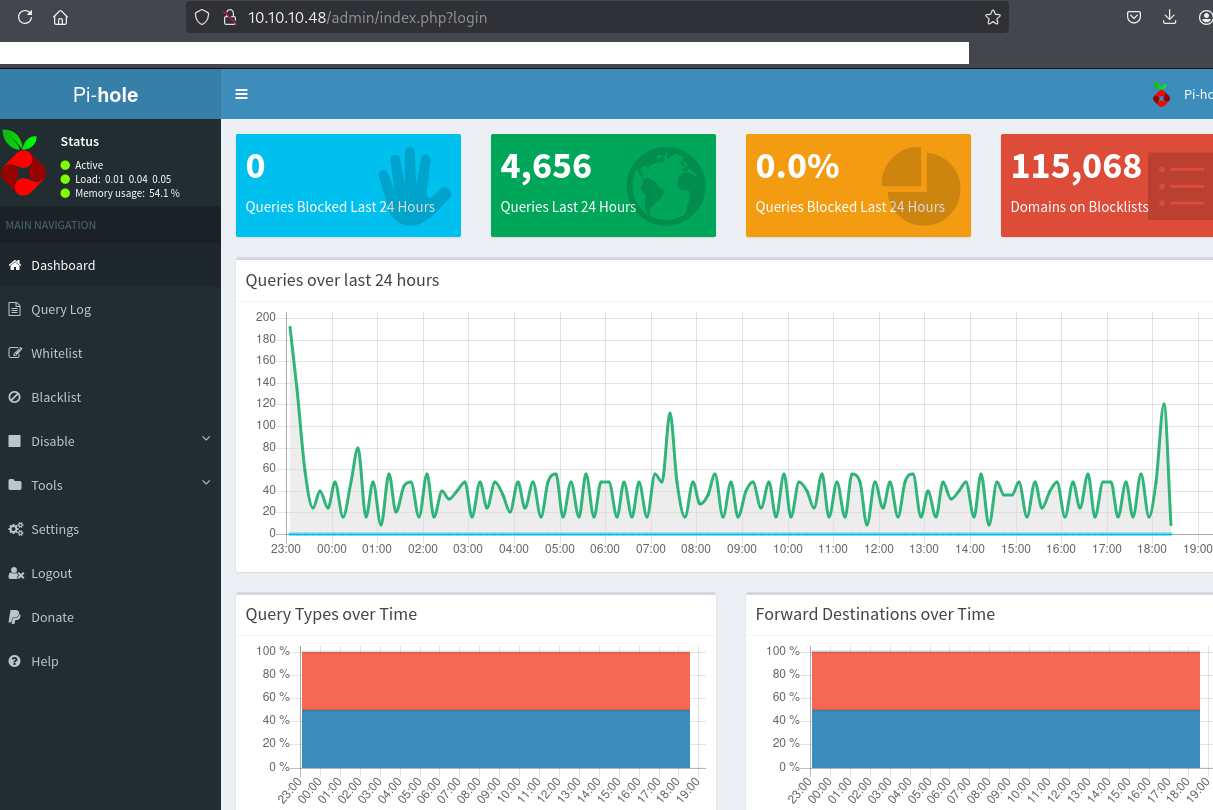
Task: Click the Query Log file icon
Action: click(x=15, y=309)
